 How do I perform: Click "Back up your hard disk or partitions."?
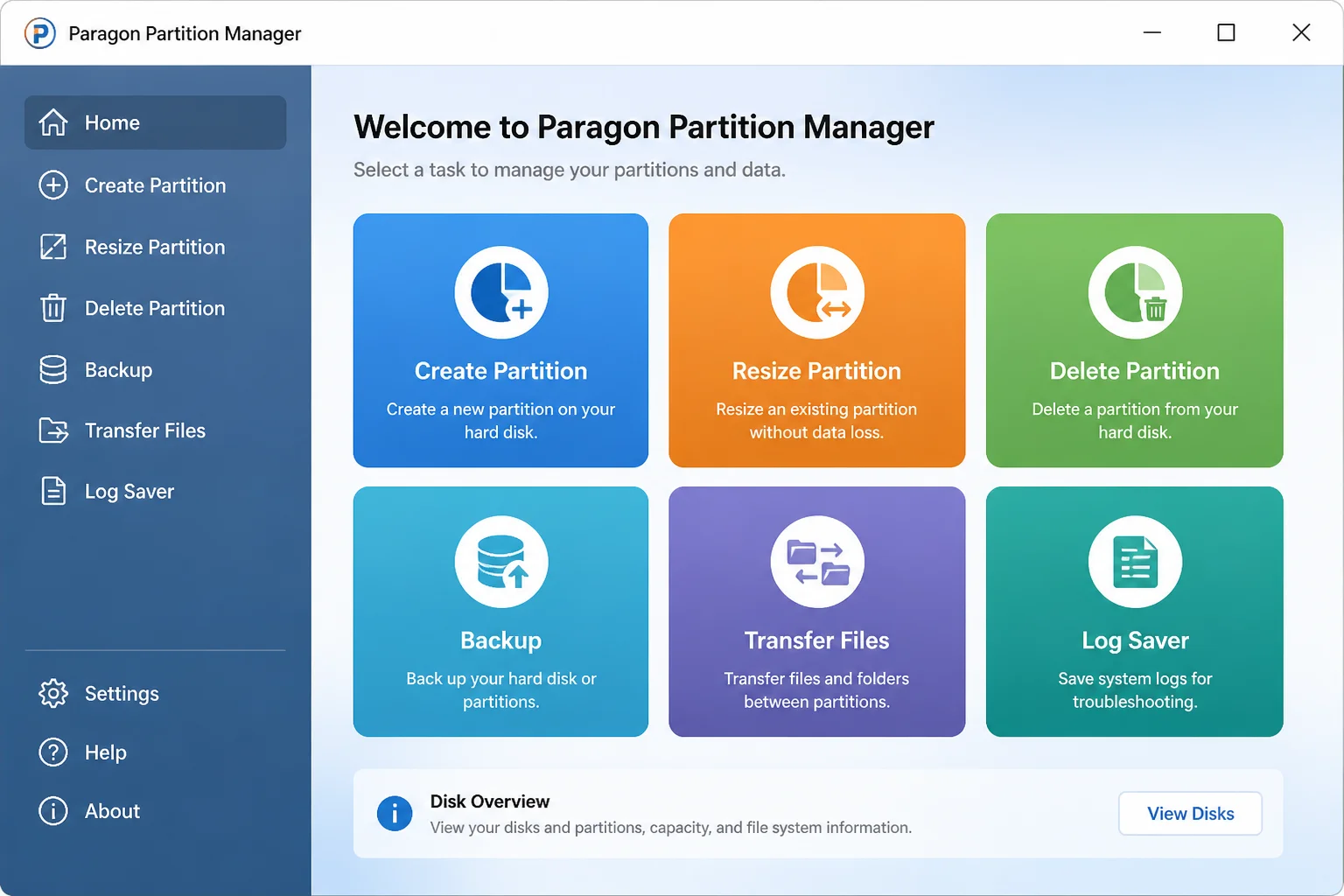500,690
